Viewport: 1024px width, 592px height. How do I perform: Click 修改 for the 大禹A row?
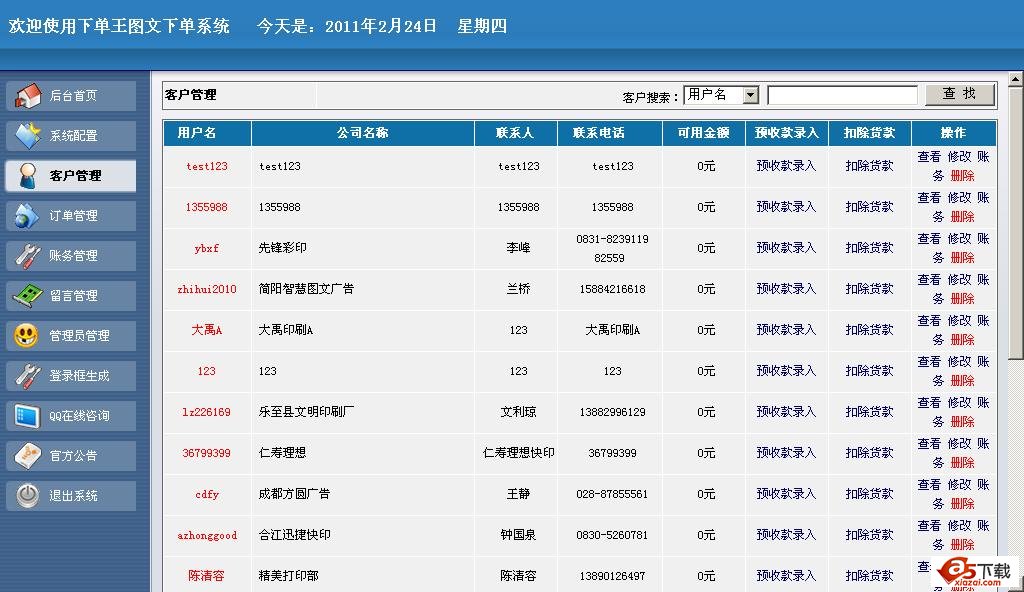(959, 321)
